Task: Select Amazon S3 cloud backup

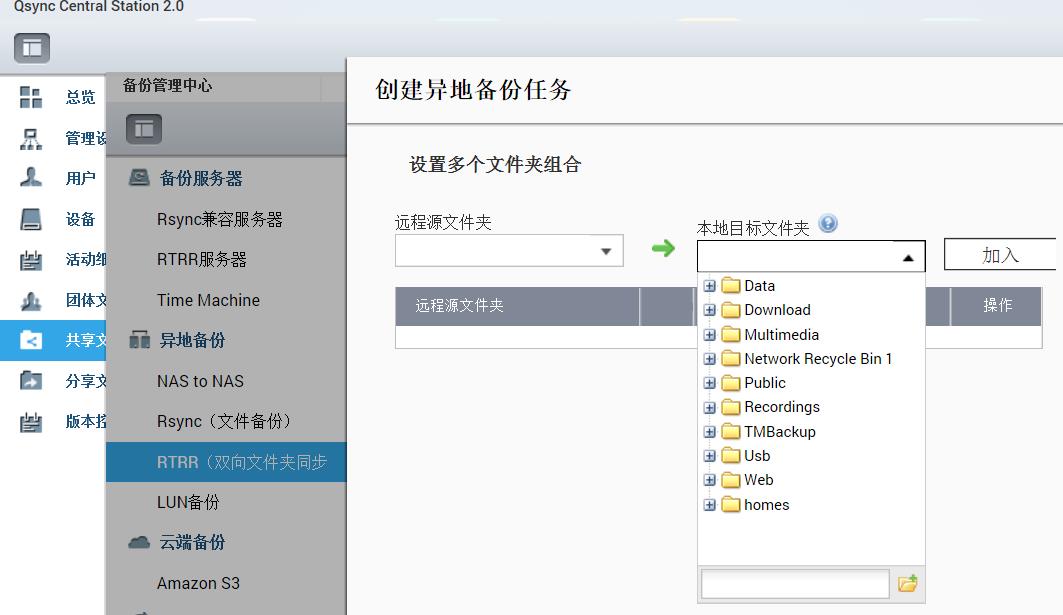Action: tap(198, 583)
